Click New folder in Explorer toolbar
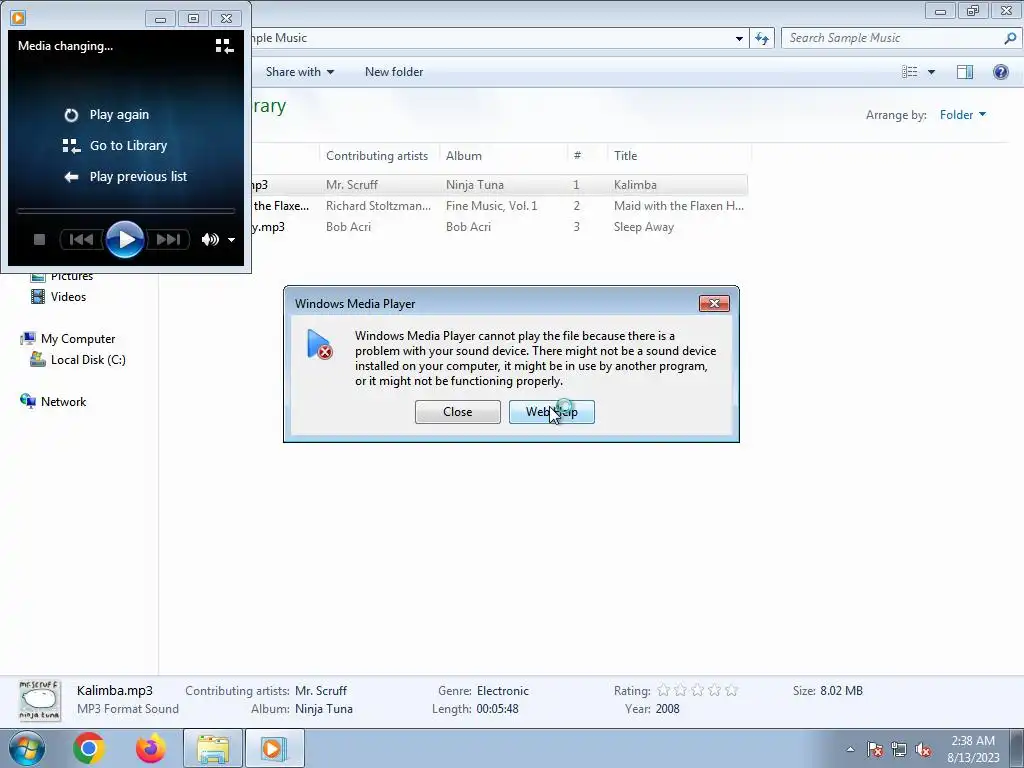Viewport: 1024px width, 768px height. (394, 72)
